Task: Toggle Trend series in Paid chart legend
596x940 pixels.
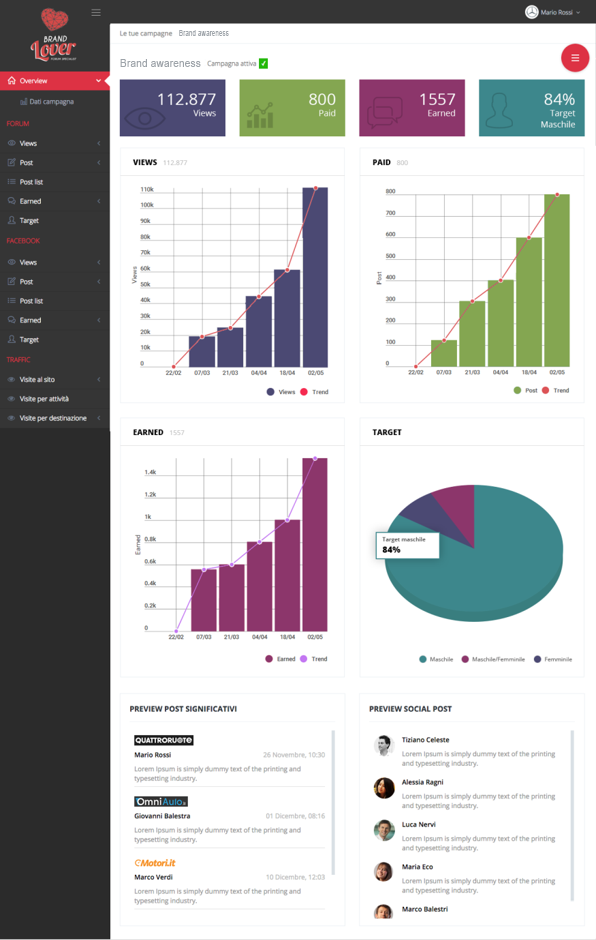Action: 555,390
